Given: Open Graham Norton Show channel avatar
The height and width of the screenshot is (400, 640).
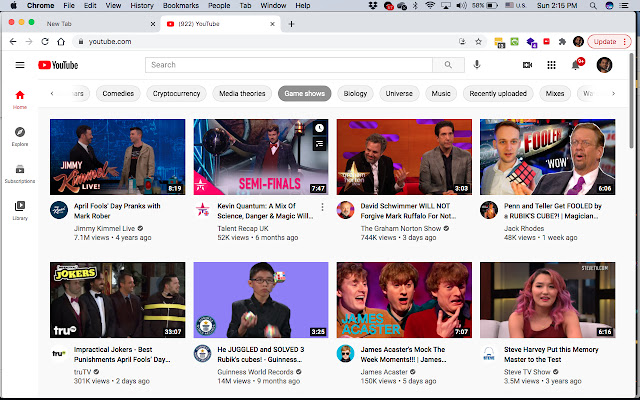Looking at the screenshot, I should (345, 210).
